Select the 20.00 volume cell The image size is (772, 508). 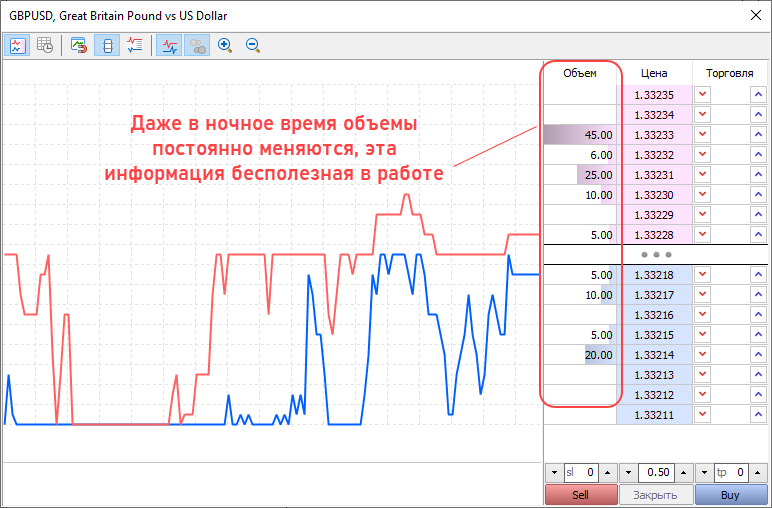[580, 355]
